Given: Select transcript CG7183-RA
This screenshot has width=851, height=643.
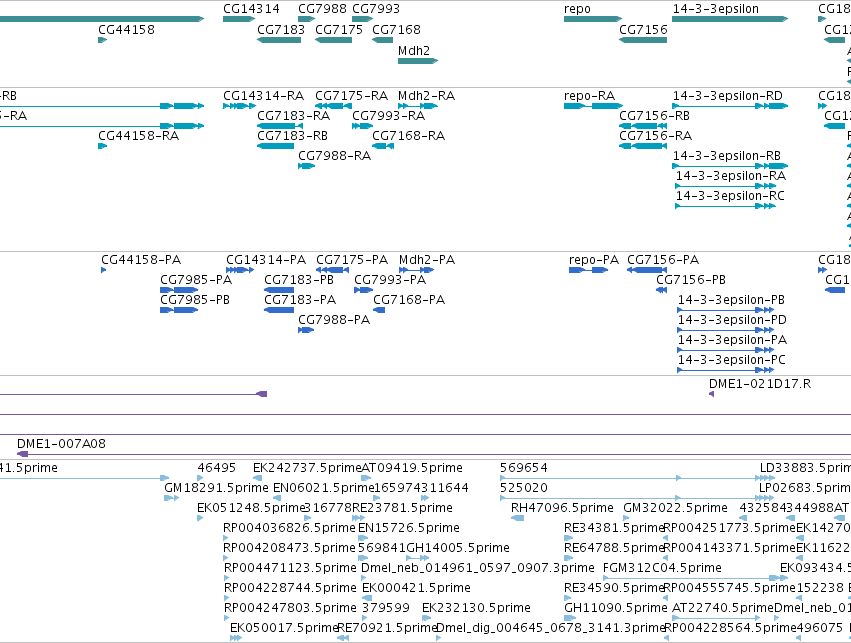Looking at the screenshot, I should 280,126.
